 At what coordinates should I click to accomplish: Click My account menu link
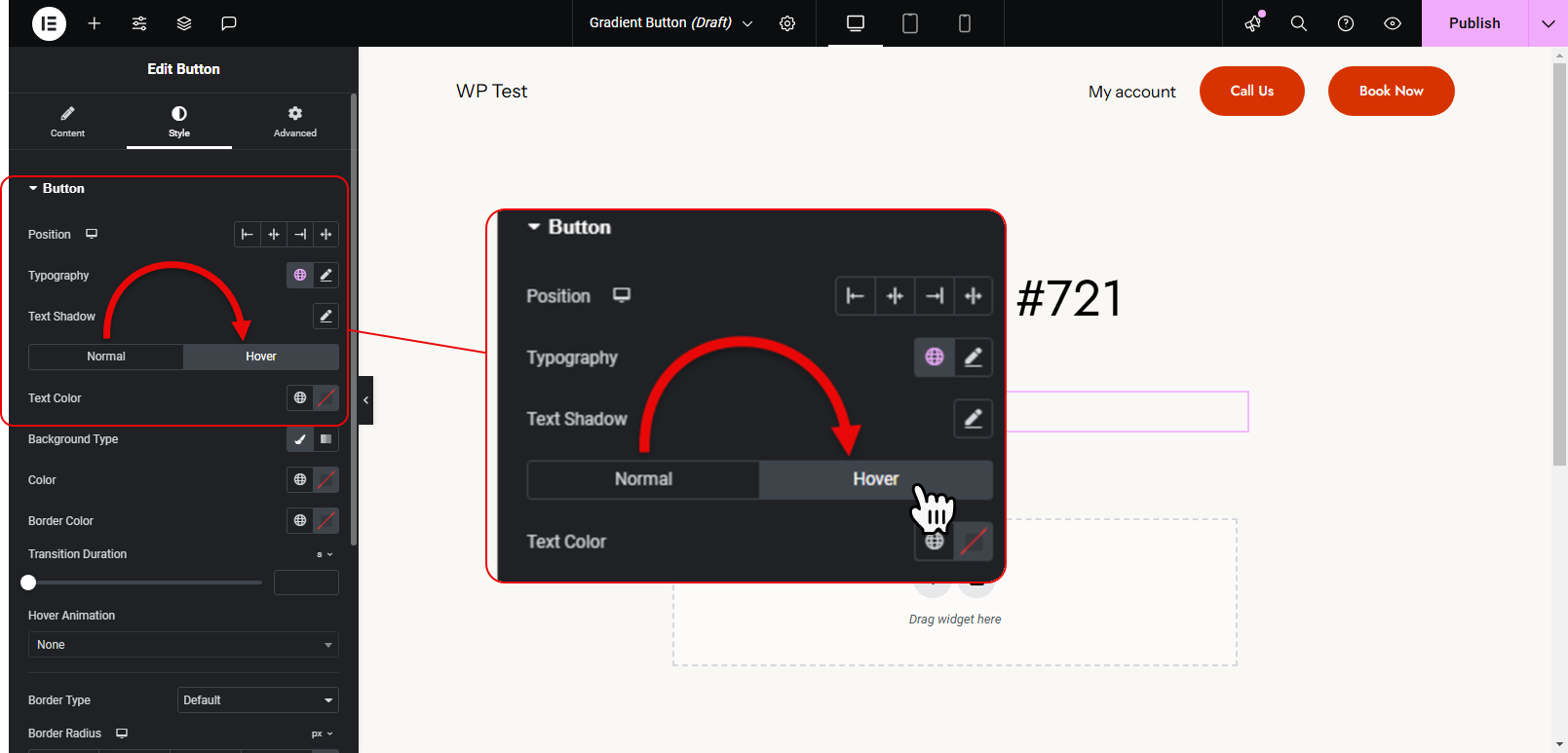(1131, 92)
